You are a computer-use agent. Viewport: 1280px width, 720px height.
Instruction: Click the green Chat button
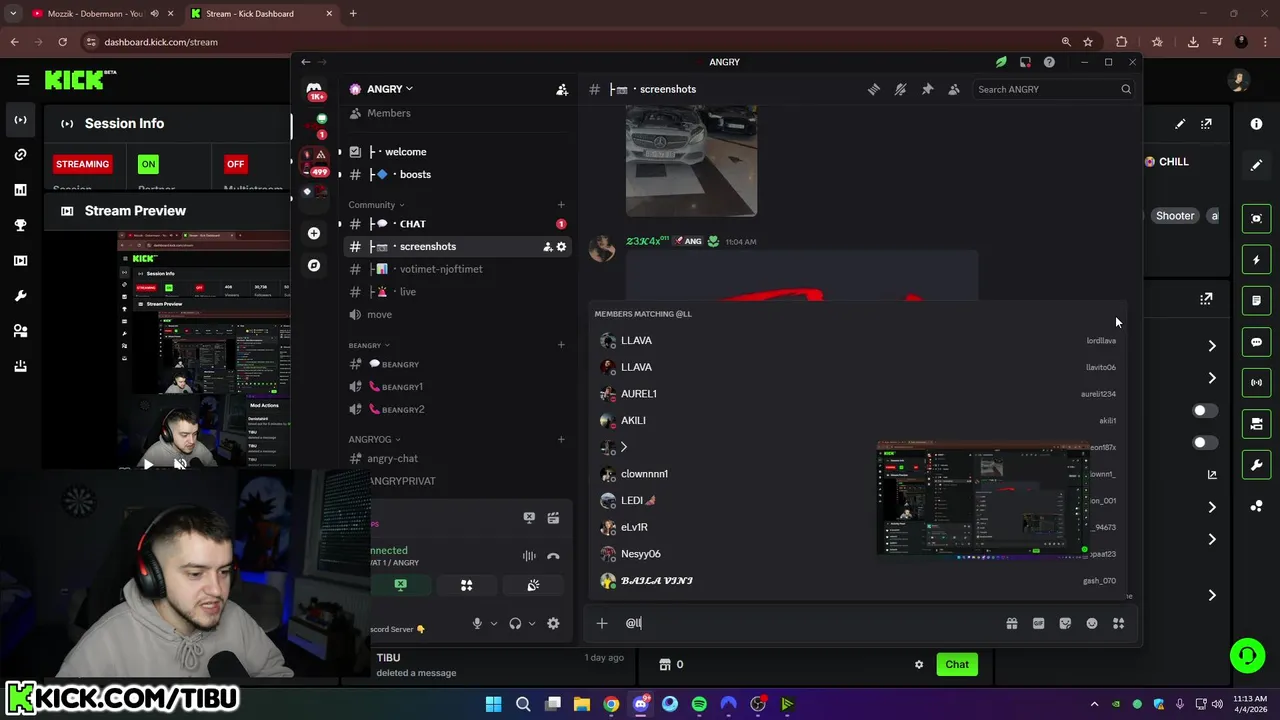(x=957, y=664)
